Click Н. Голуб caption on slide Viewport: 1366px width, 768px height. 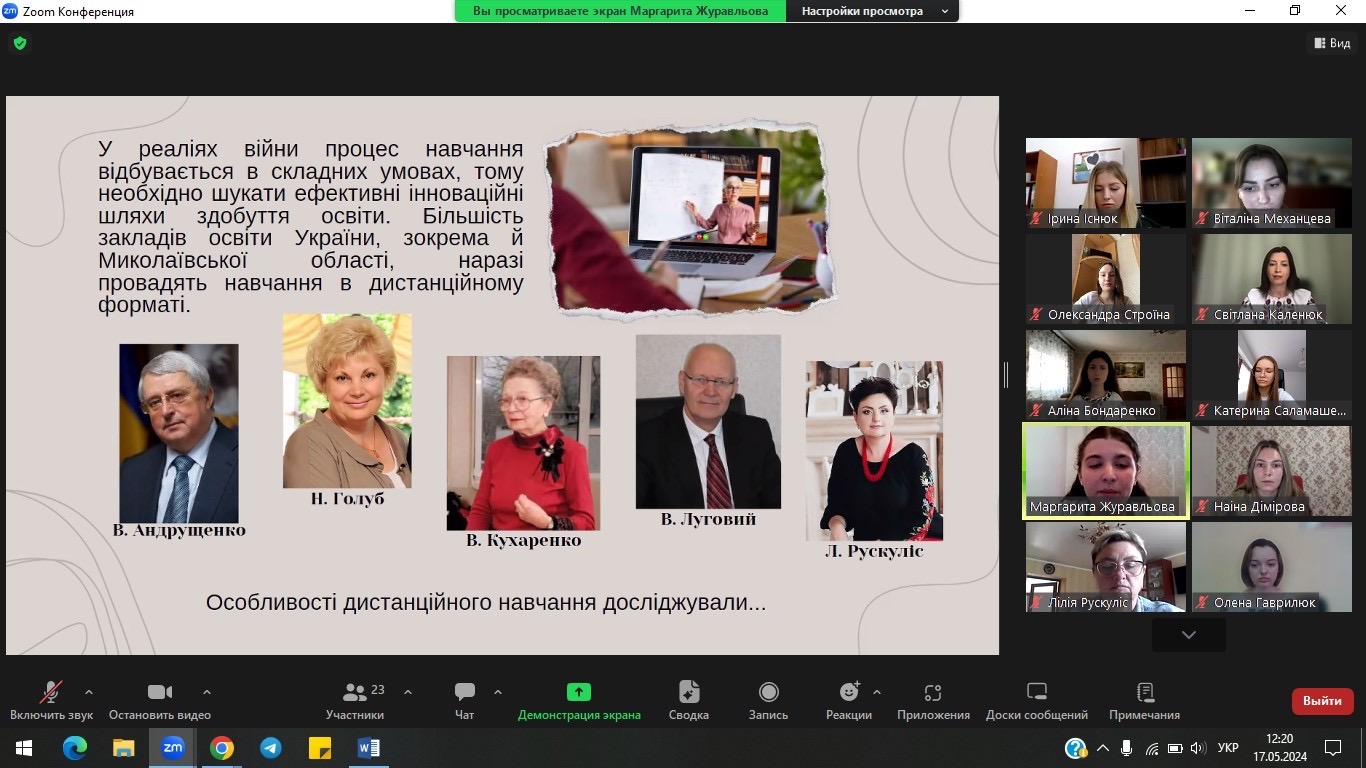coord(347,499)
